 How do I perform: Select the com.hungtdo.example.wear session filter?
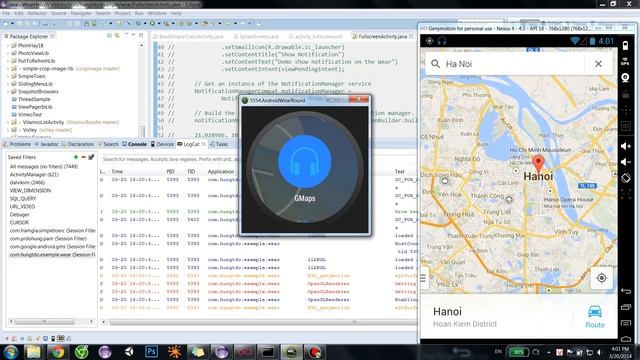point(52,254)
